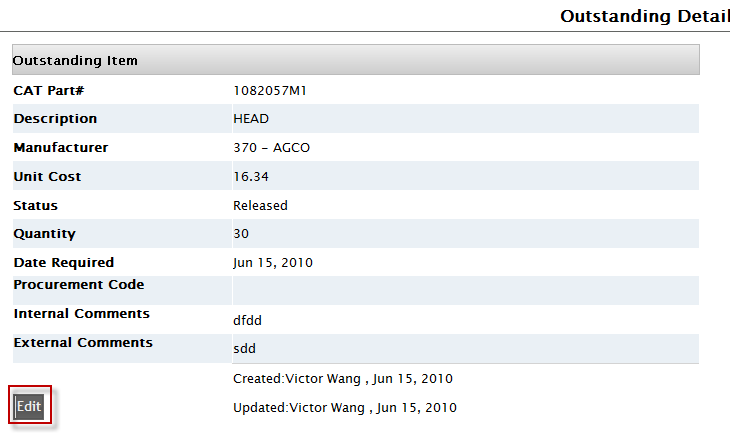Screen dimensions: 730x435
Task: Select the Date Required value
Action: (x=273, y=263)
